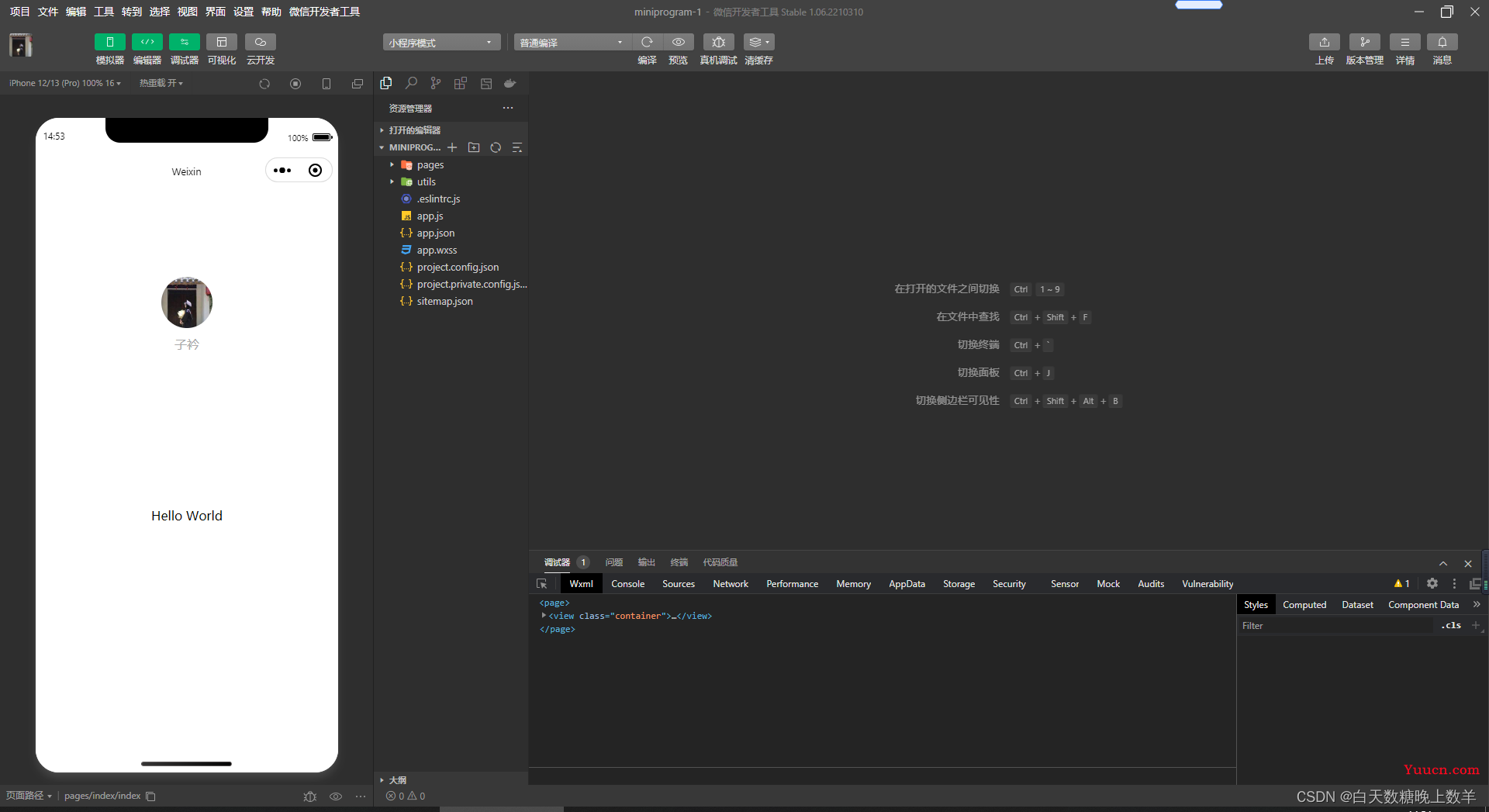Screen dimensions: 1489x812
Task: Open the page path (页面路径) dropdown
Action: pos(29,796)
